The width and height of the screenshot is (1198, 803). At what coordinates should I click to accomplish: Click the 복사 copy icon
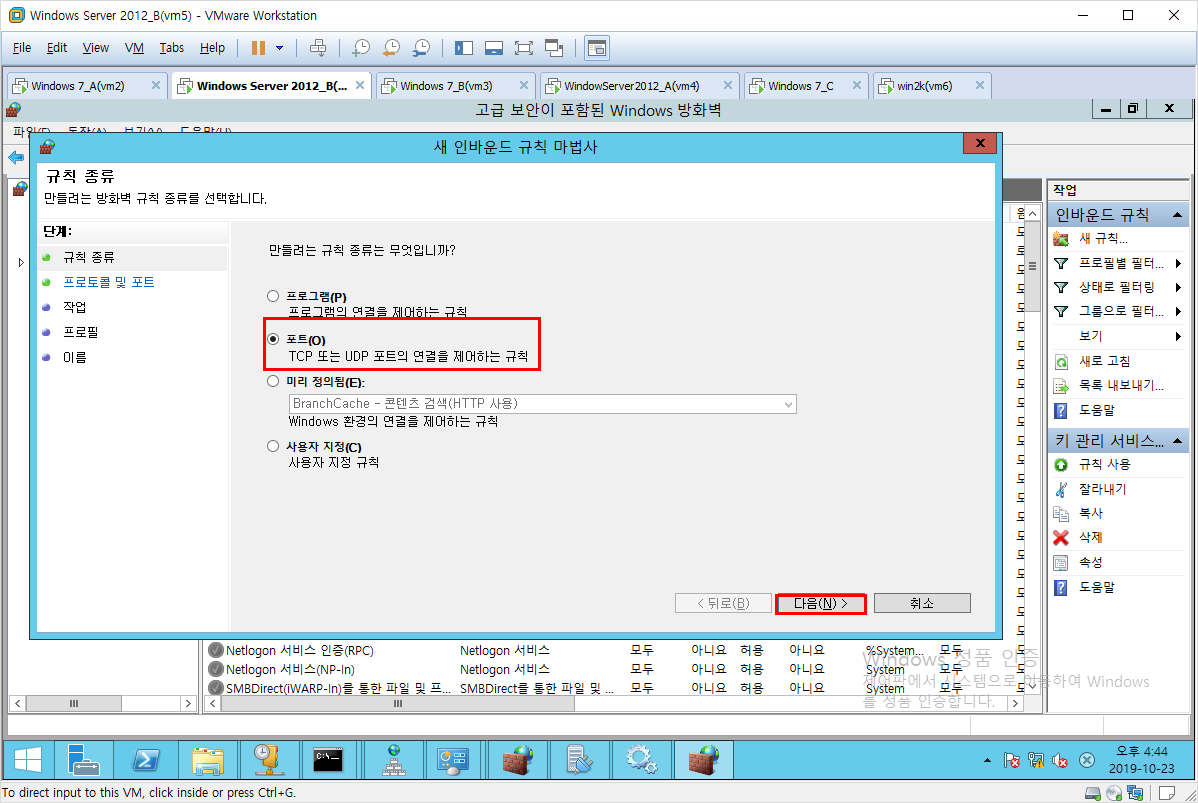[x=1061, y=513]
